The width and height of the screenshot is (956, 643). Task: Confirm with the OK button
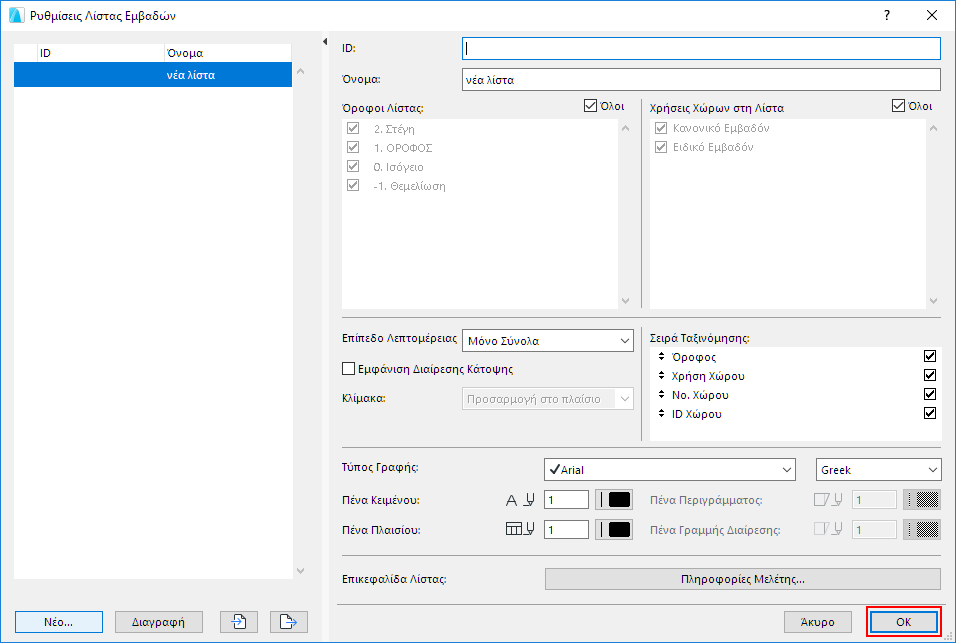[904, 622]
